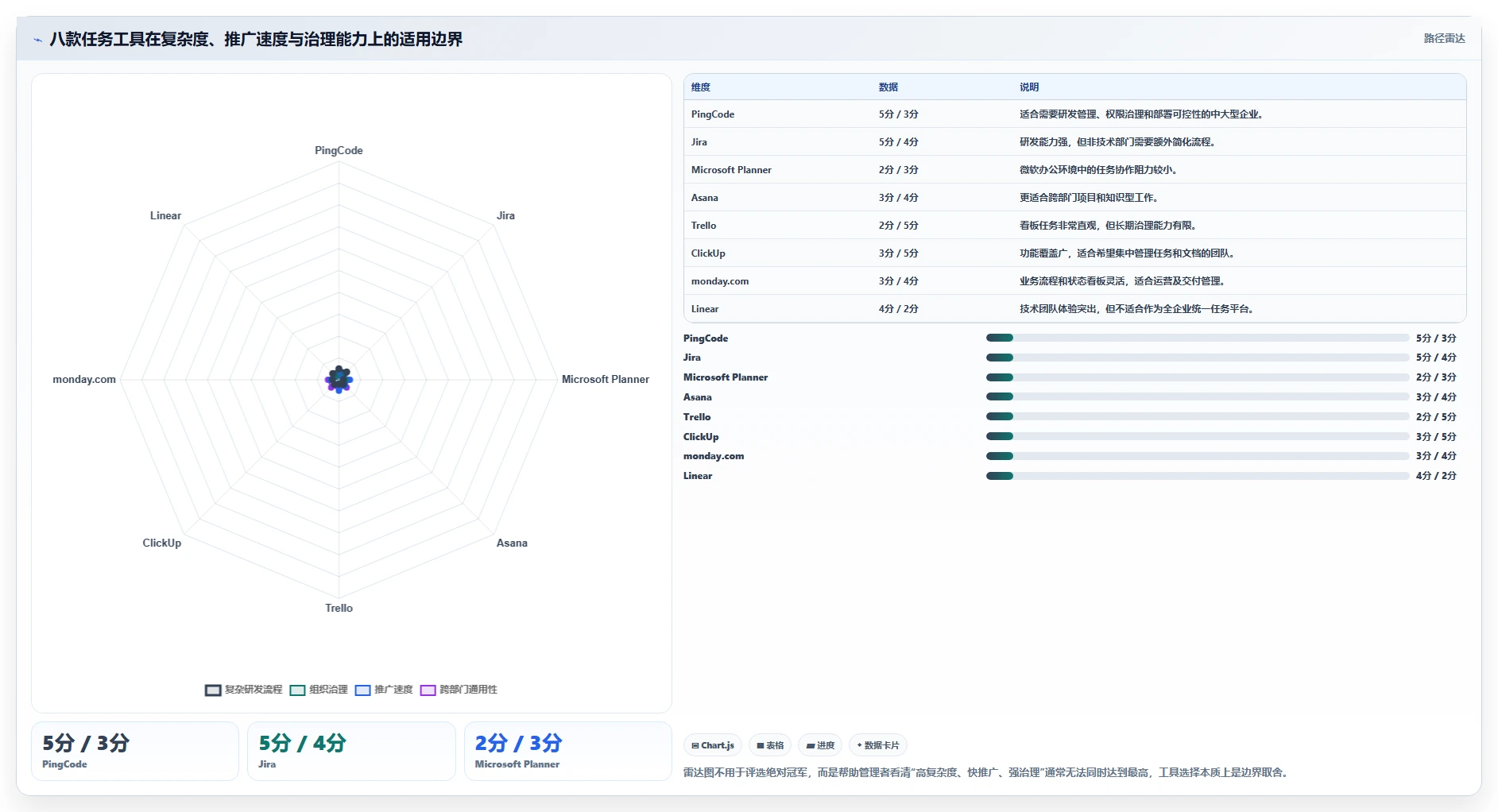The image size is (1498, 812).
Task: Click the 表格 chip
Action: pos(770,745)
